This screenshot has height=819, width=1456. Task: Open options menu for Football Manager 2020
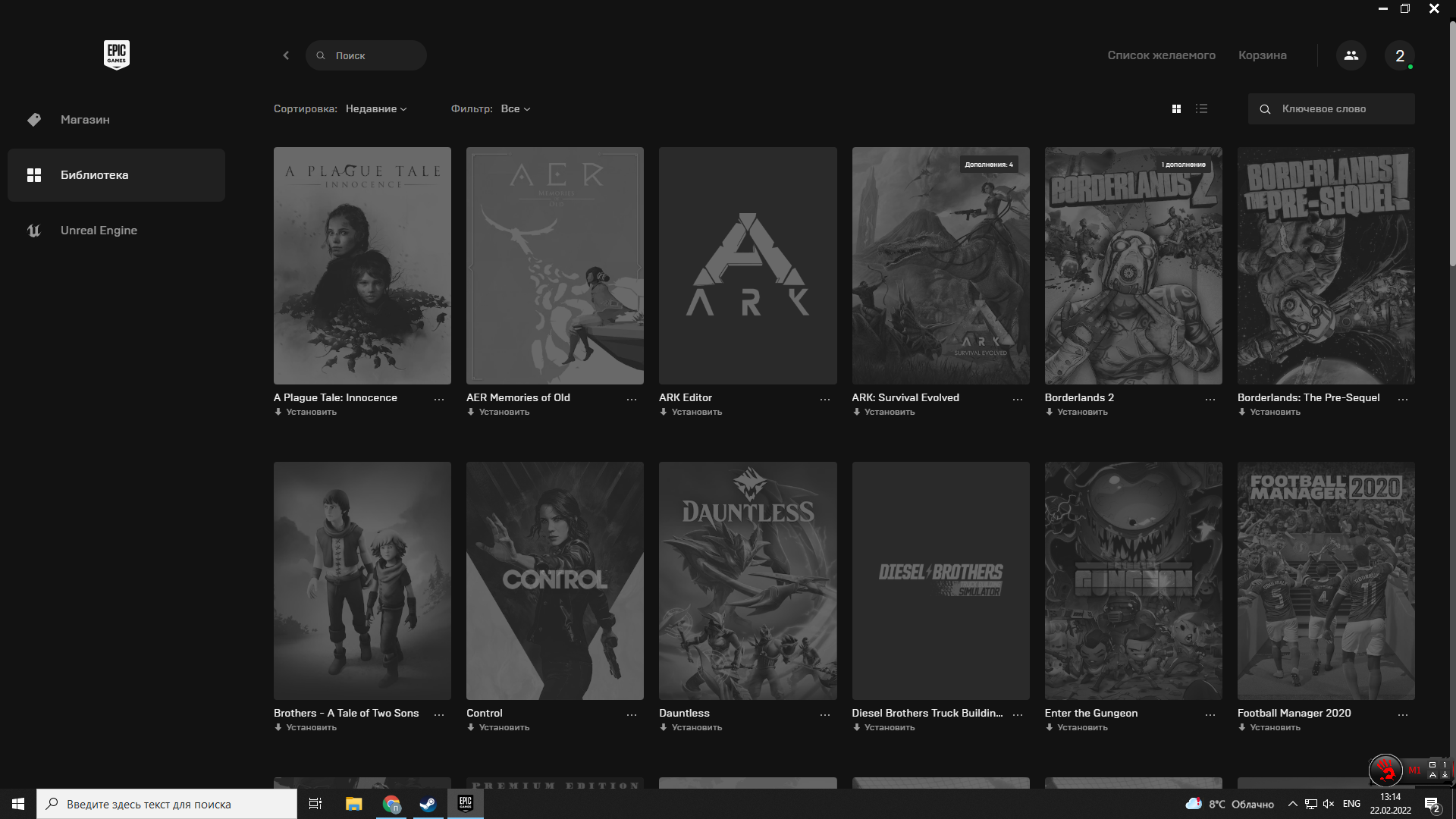pos(1403,714)
